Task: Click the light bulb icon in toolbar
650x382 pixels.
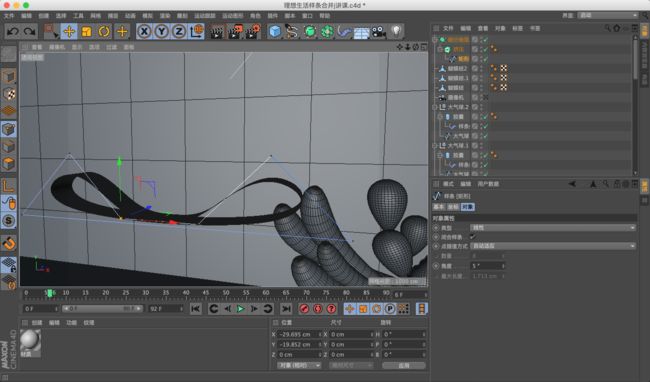Action: pos(396,31)
